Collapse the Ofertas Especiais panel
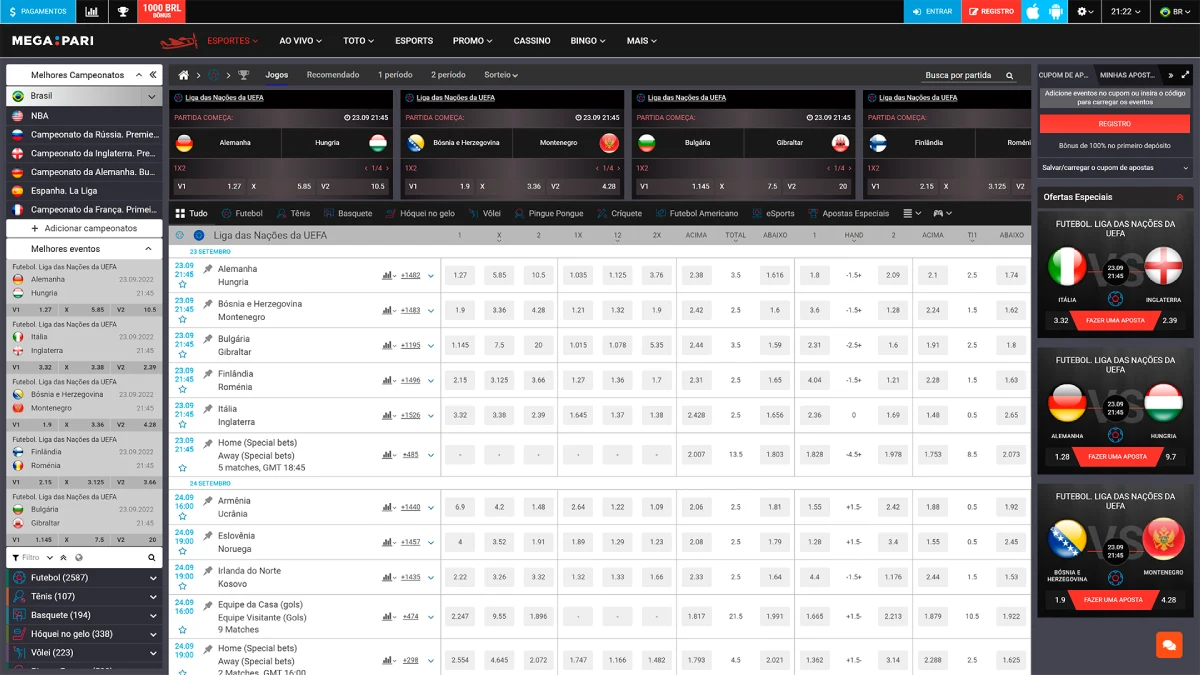 [x=1180, y=197]
